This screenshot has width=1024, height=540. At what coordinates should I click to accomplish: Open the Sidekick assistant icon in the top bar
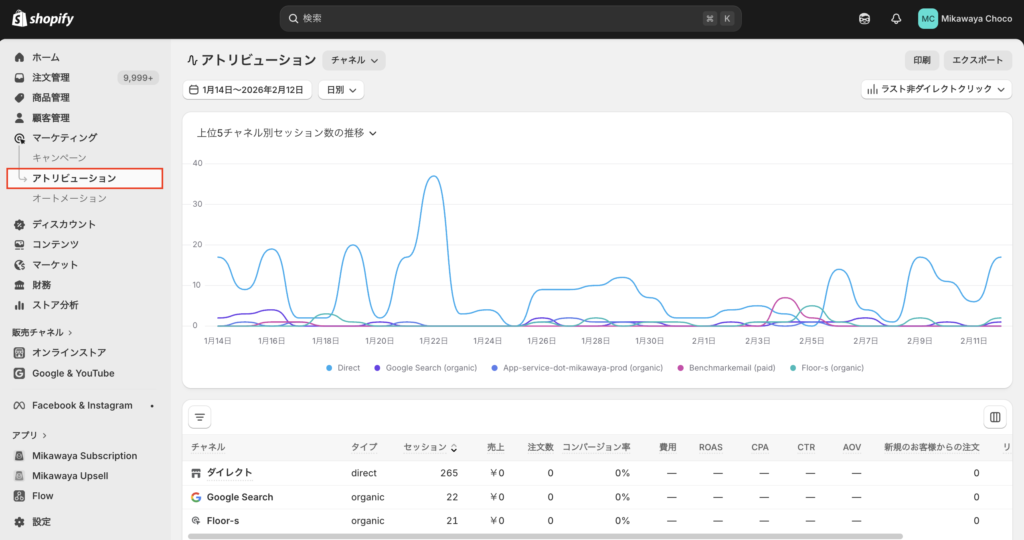point(864,19)
